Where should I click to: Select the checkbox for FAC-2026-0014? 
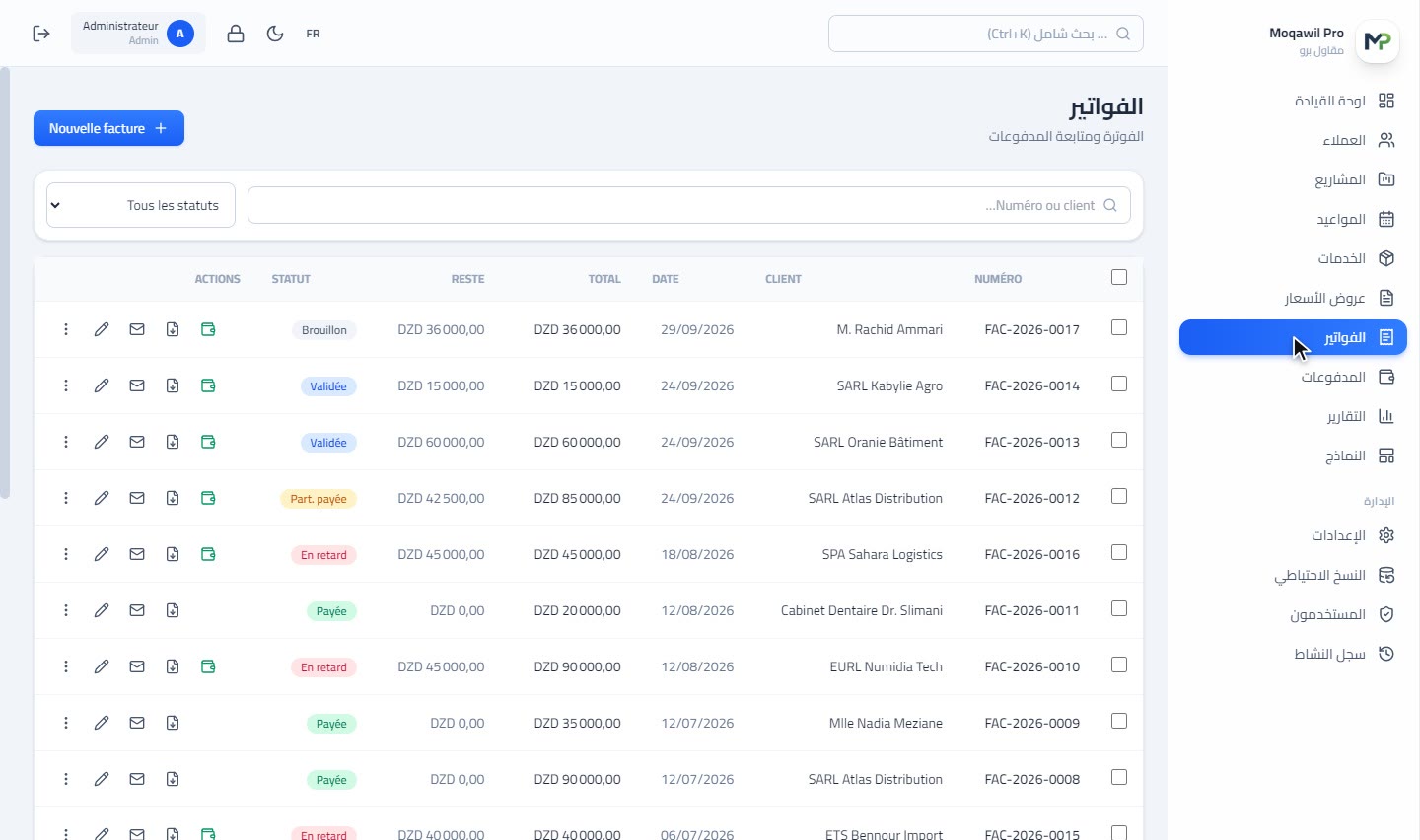[1119, 384]
